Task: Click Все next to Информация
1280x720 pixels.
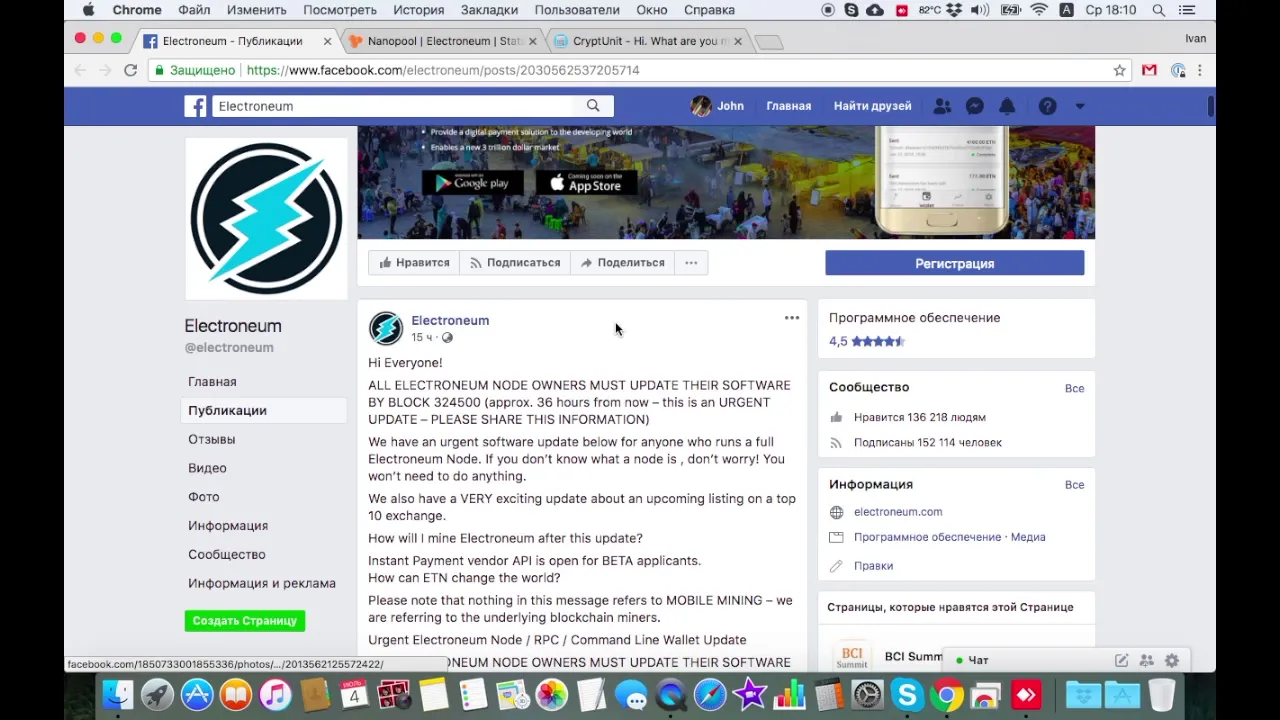Action: point(1074,485)
